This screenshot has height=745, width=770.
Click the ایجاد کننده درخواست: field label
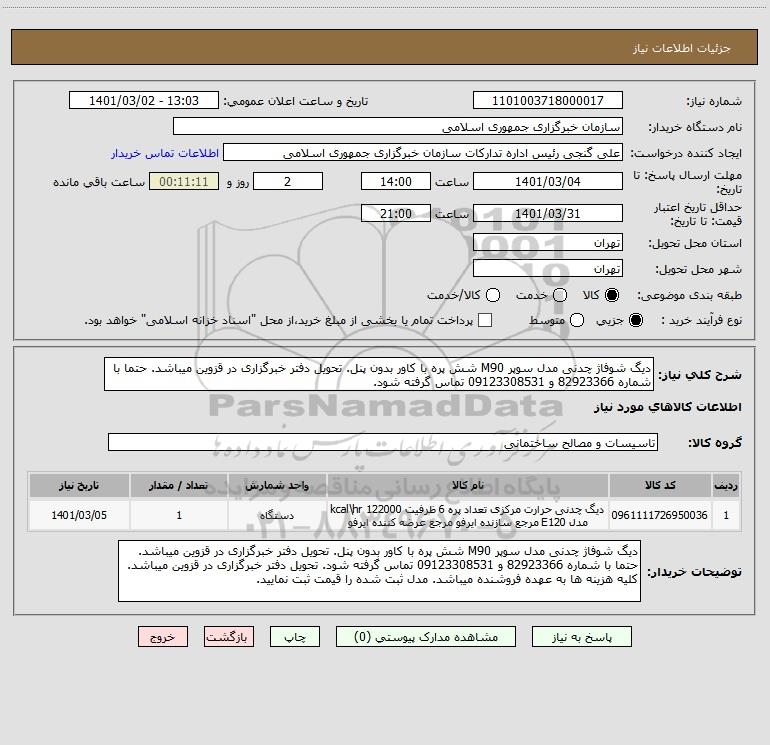pyautogui.click(x=686, y=153)
